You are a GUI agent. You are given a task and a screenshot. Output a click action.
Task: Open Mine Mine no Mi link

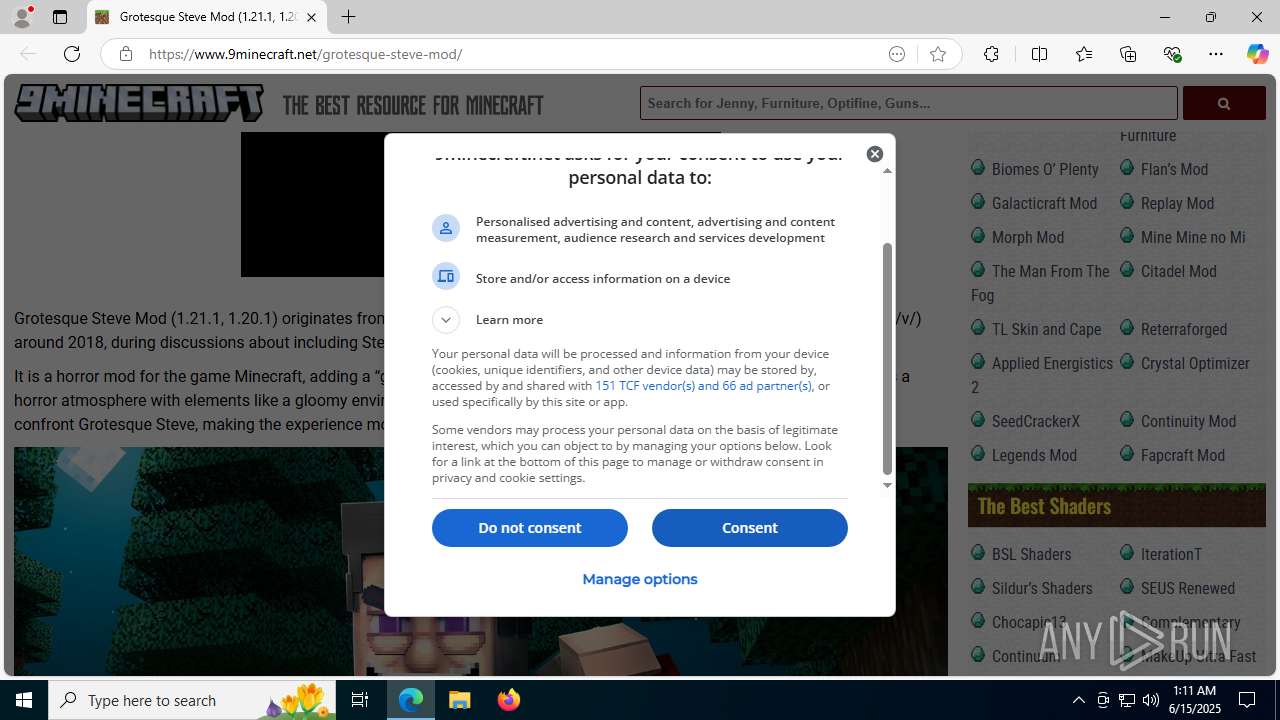[x=1193, y=237]
